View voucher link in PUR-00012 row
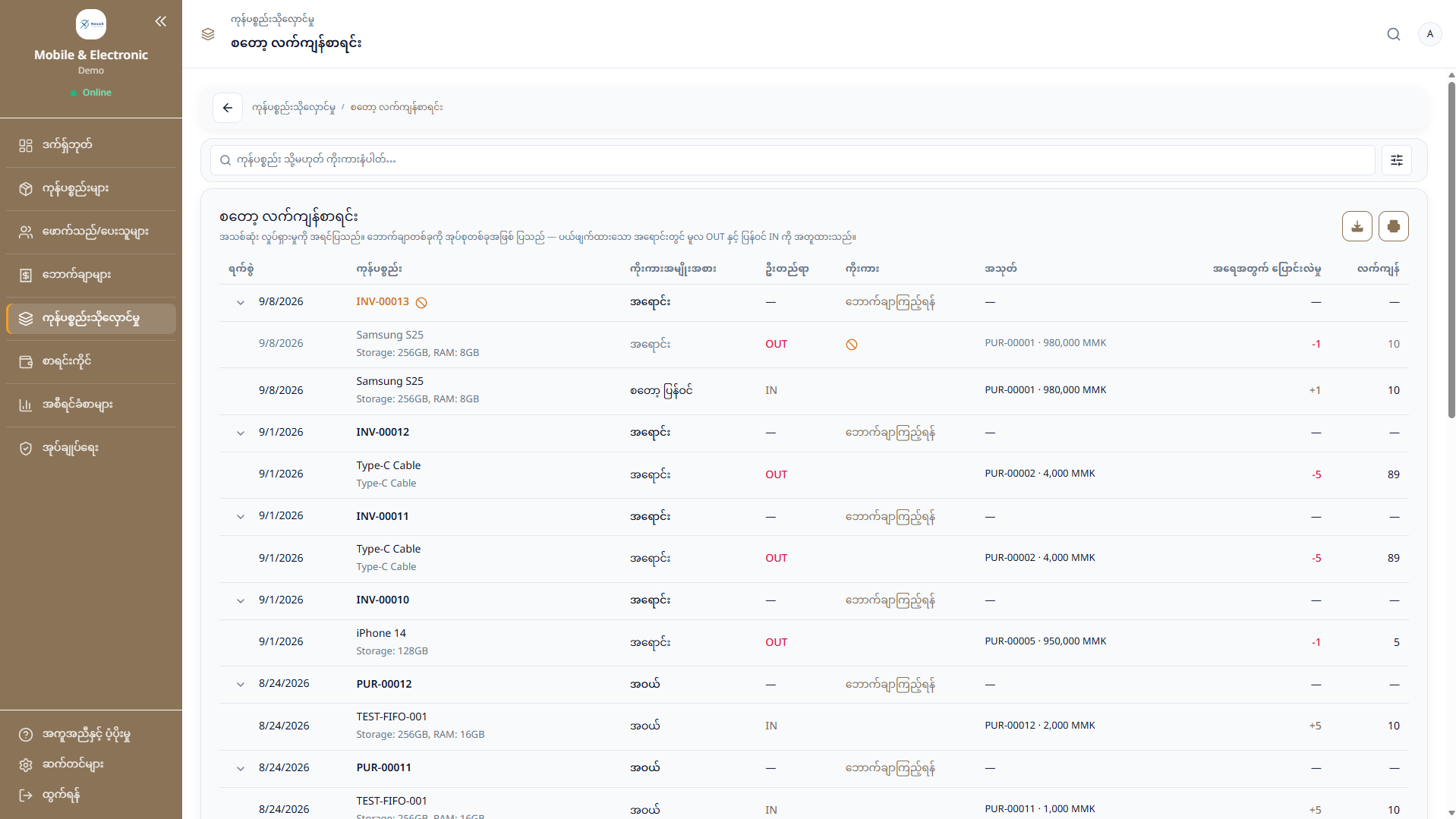The height and width of the screenshot is (819, 1456). [890, 685]
